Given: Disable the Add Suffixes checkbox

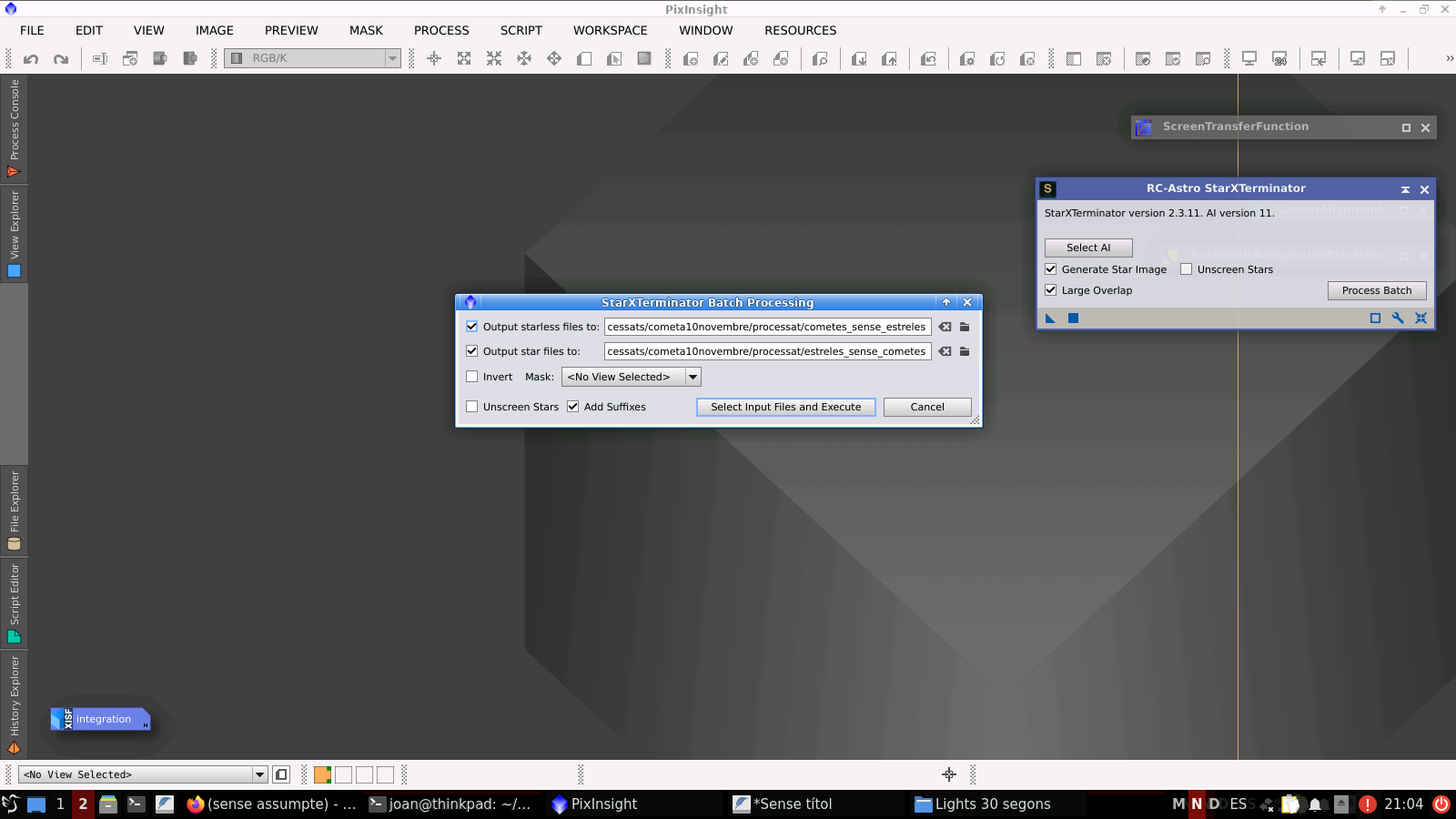Looking at the screenshot, I should (x=573, y=407).
